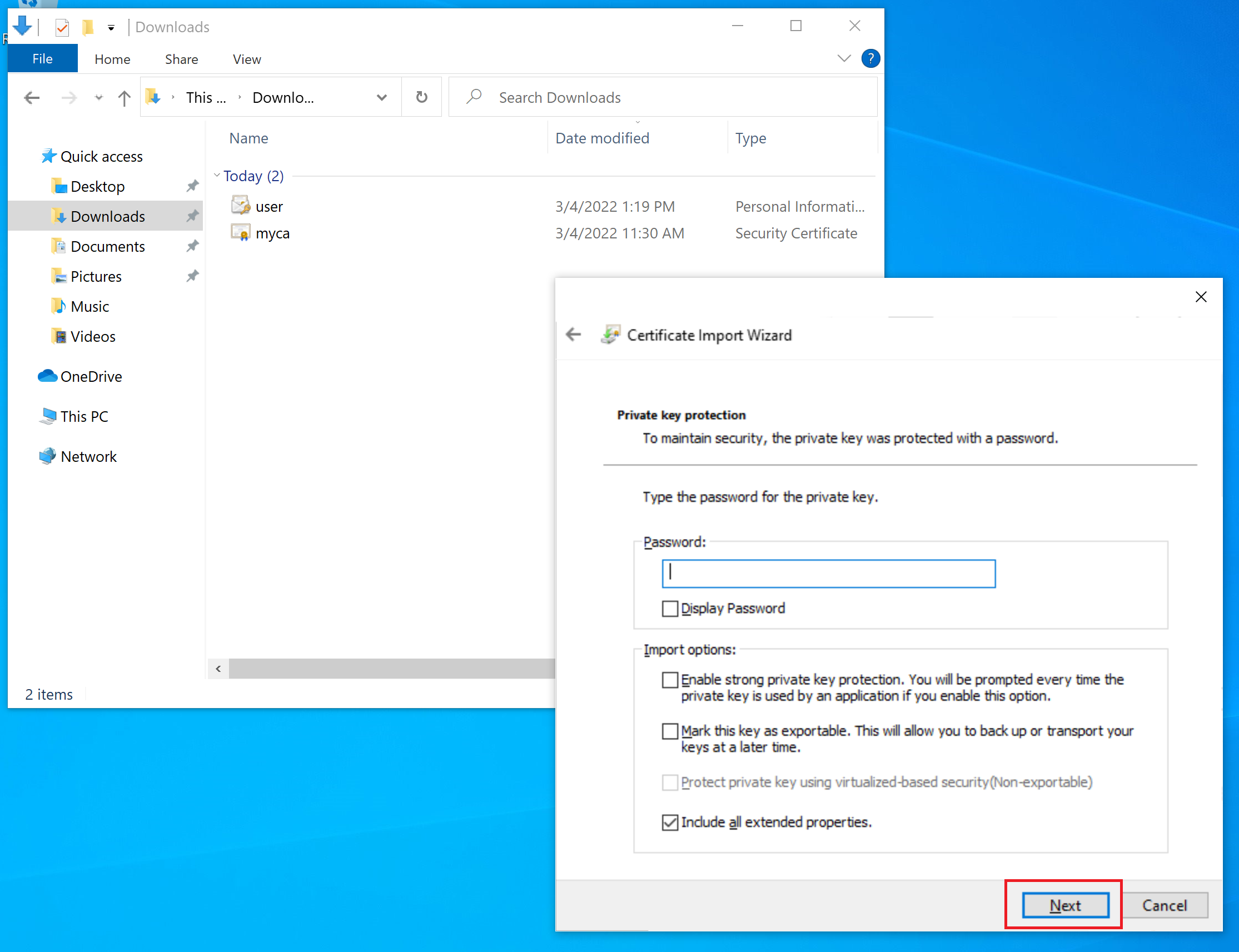Click the Explorer back navigation arrow
The width and height of the screenshot is (1239, 952).
pos(32,98)
